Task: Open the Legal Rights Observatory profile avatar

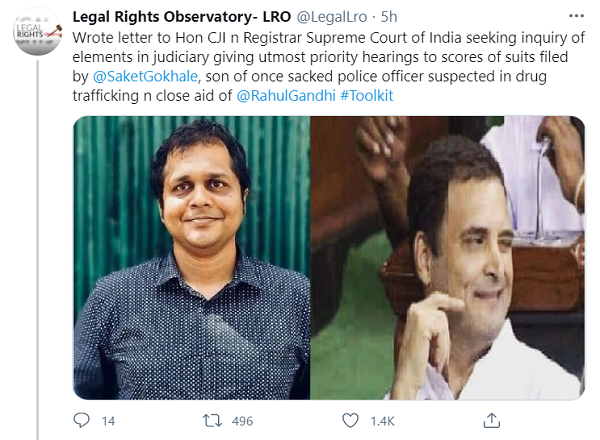Action: (38, 34)
